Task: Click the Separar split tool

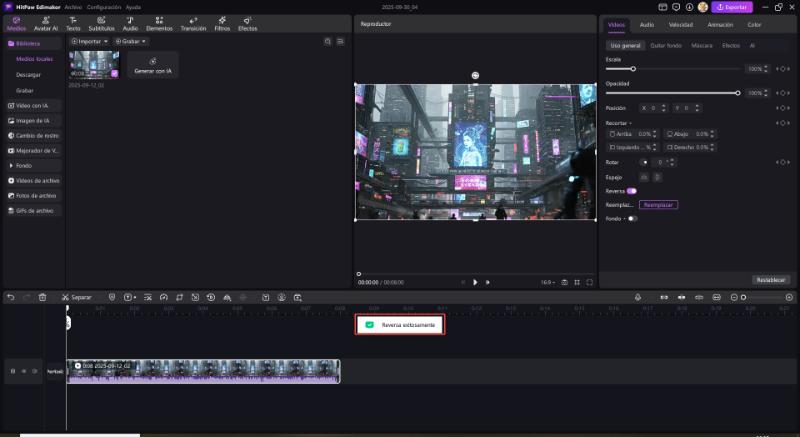Action: [75, 297]
